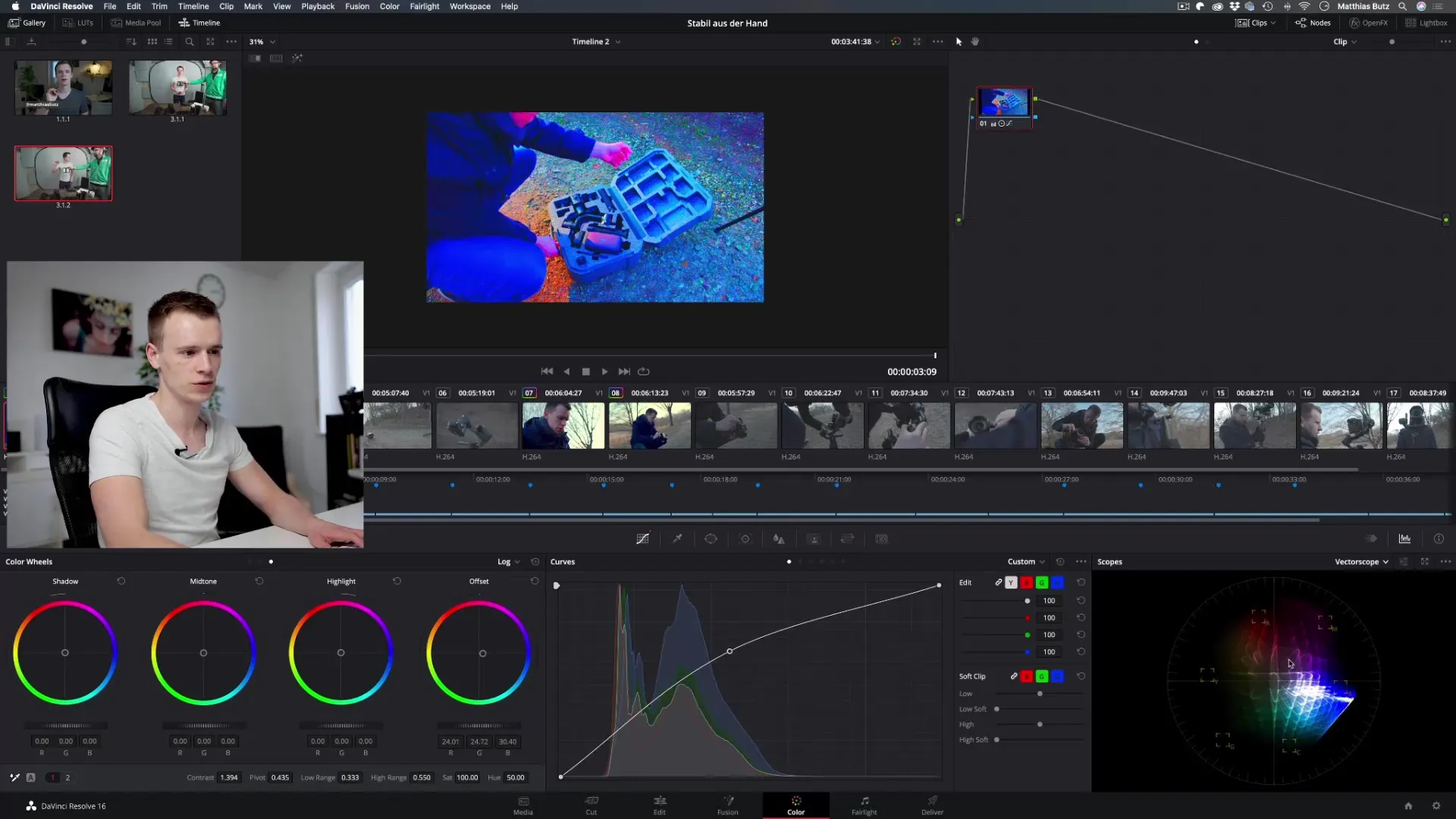Image resolution: width=1456 pixels, height=819 pixels.
Task: Toggle split screen viewer mode
Action: (x=276, y=58)
